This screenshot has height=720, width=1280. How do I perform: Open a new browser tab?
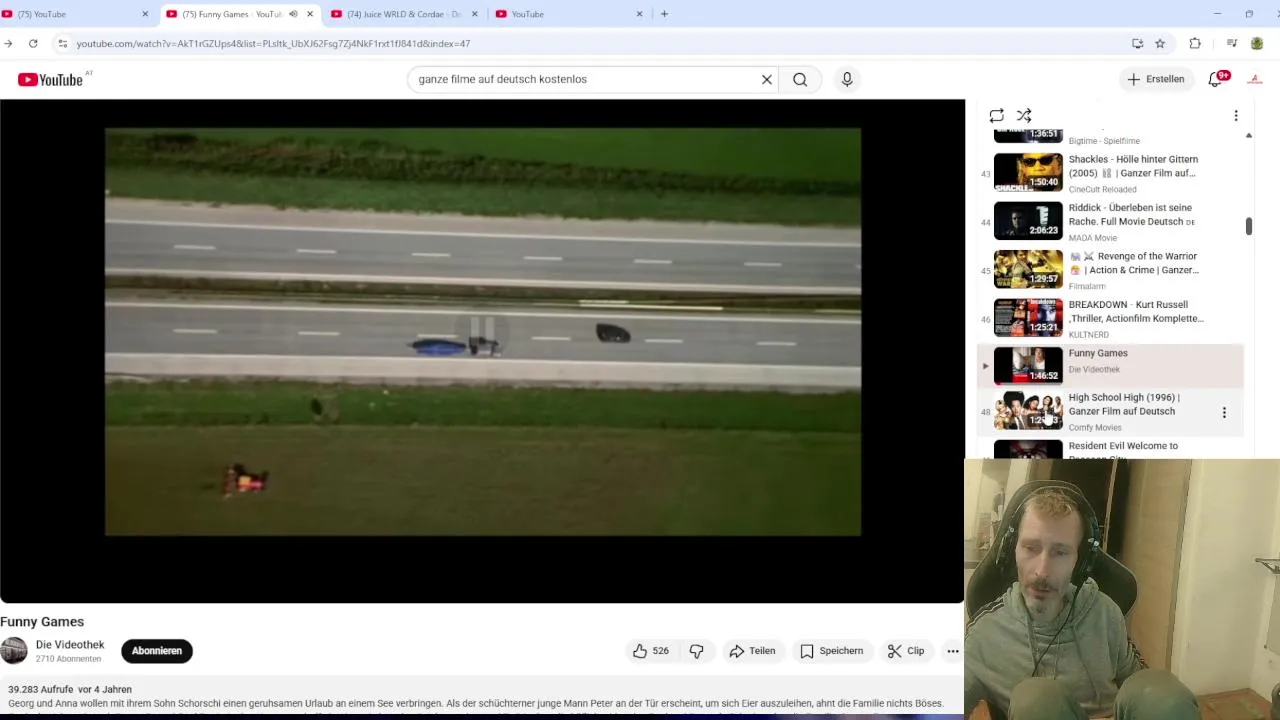coord(664,14)
